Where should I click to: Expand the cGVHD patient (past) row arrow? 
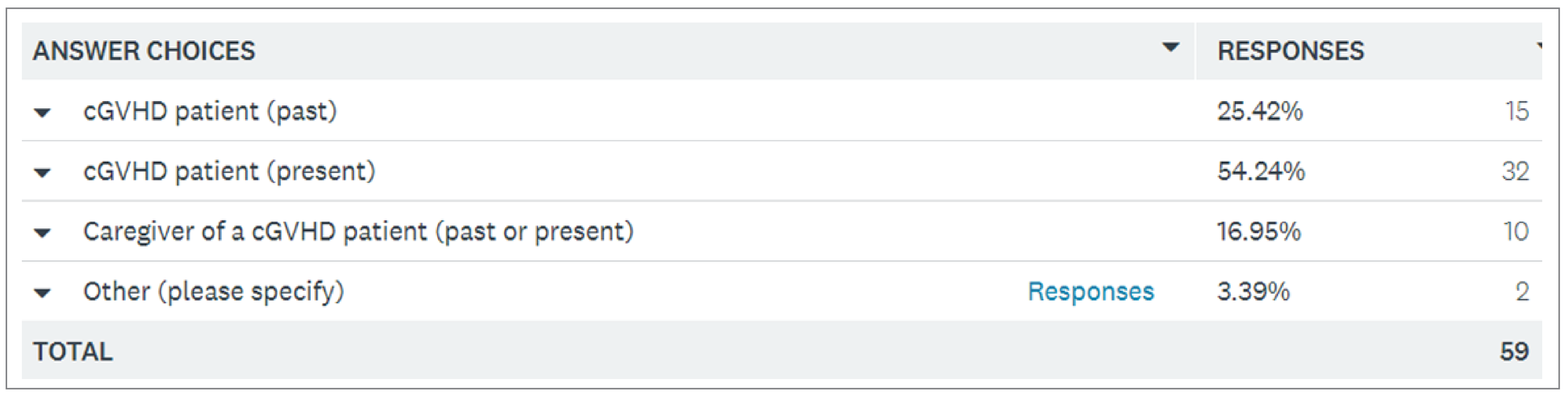42,112
